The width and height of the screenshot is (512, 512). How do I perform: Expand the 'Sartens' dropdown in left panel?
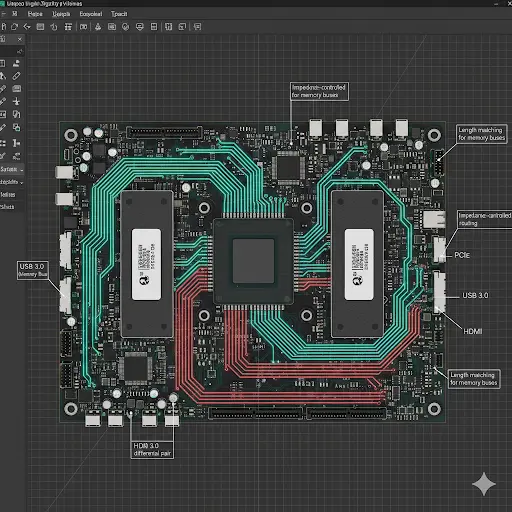click(12, 169)
